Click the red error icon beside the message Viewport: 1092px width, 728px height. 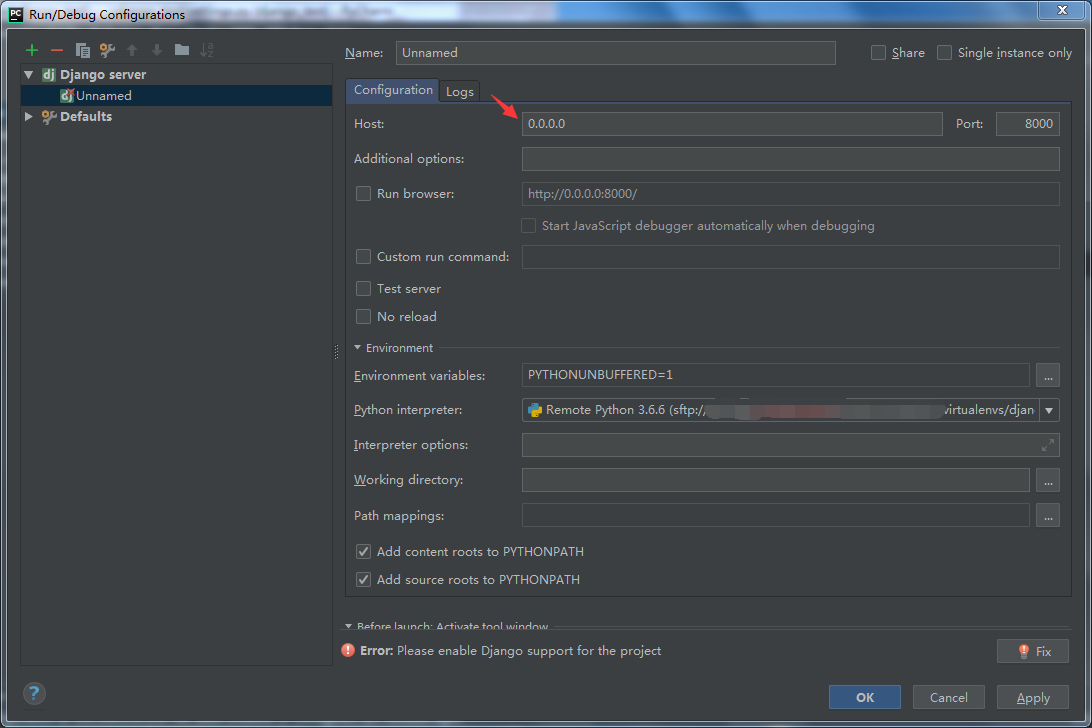[x=348, y=651]
